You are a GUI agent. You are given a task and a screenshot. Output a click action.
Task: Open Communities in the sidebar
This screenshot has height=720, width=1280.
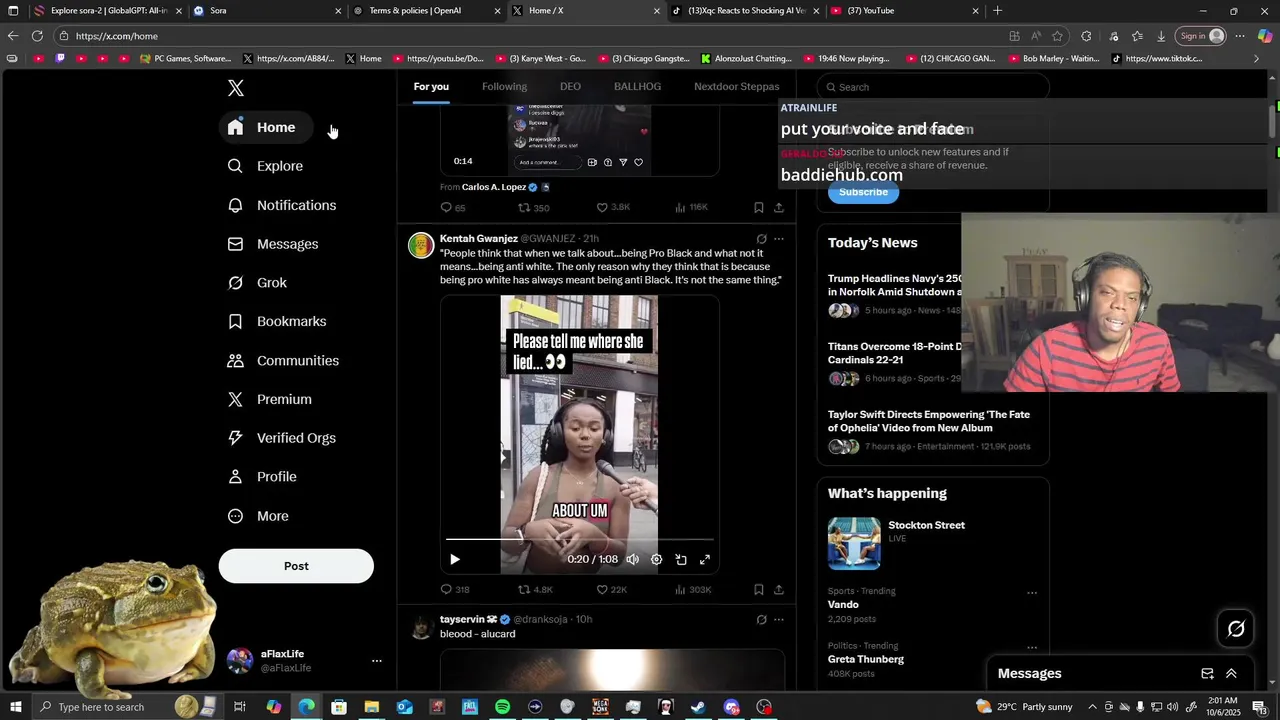pyautogui.click(x=283, y=361)
